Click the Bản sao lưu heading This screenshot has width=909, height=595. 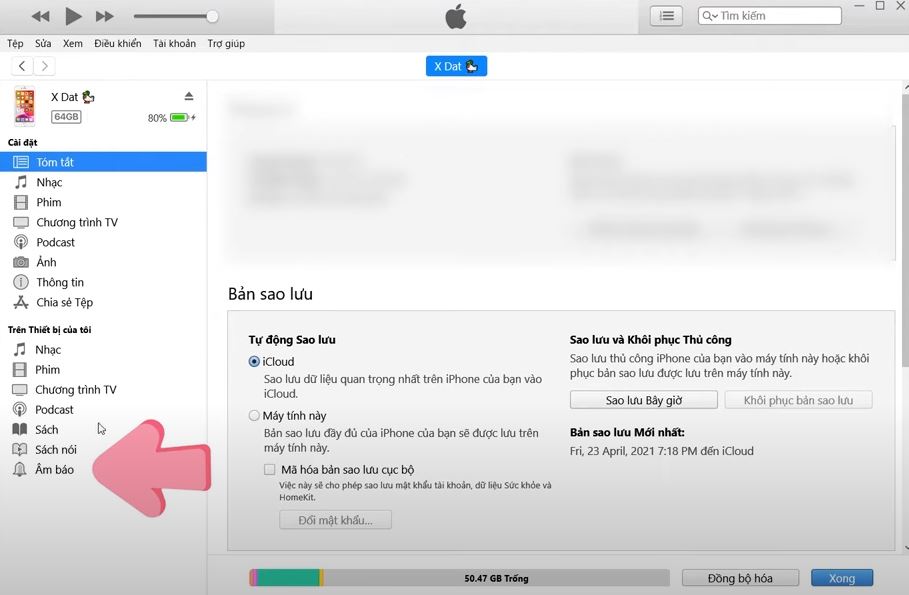pos(270,294)
